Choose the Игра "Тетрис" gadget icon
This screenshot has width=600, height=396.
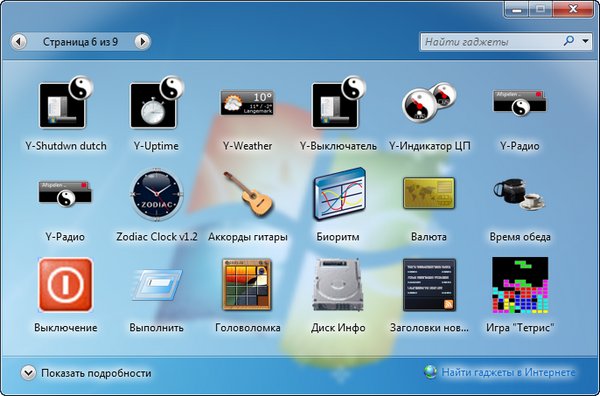[x=520, y=285]
